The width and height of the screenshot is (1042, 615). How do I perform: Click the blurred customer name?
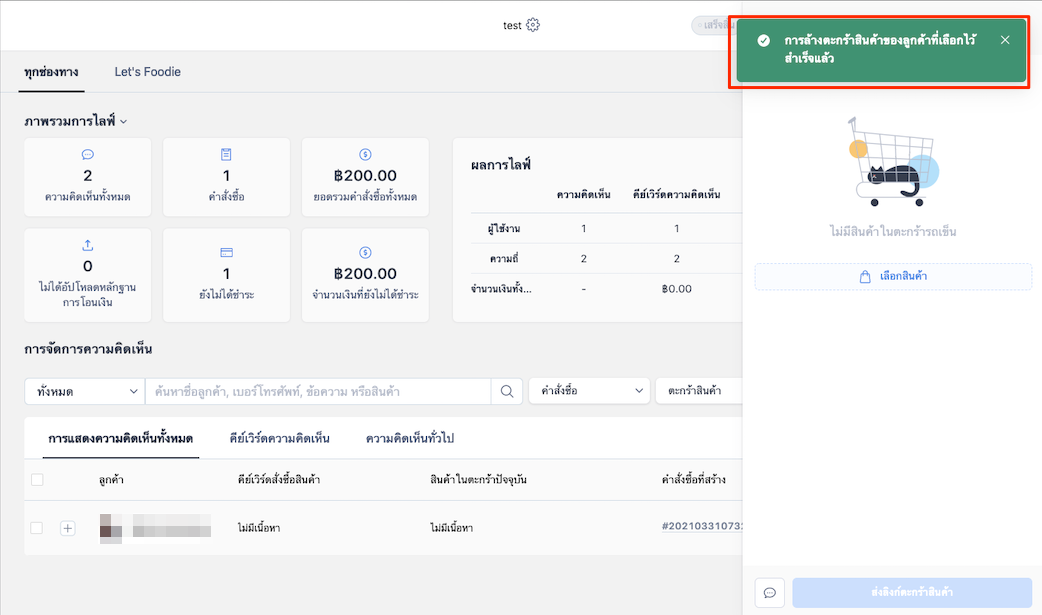(171, 528)
